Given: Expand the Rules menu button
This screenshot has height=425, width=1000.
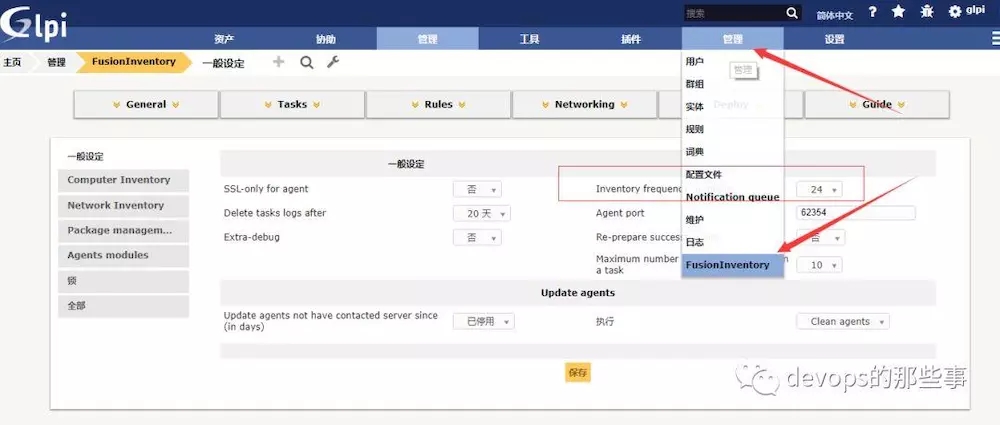Looking at the screenshot, I should (x=438, y=105).
